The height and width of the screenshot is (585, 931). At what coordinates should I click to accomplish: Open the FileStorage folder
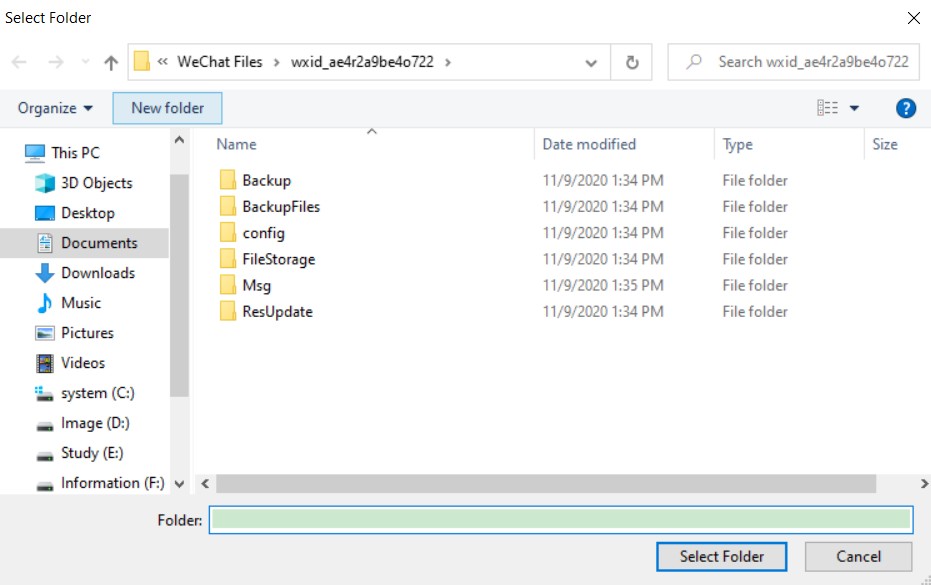280,258
